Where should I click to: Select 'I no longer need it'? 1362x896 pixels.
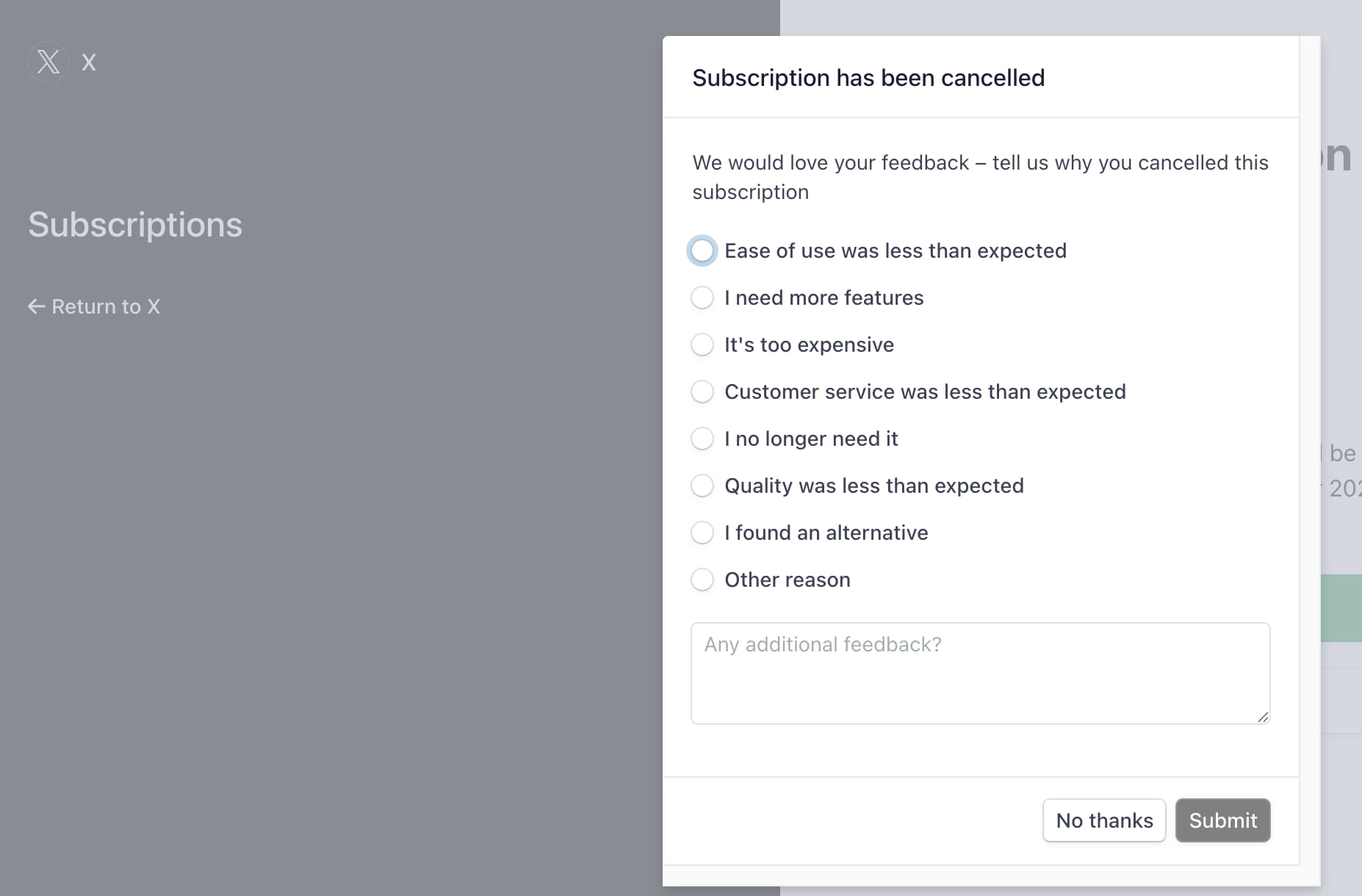[702, 439]
